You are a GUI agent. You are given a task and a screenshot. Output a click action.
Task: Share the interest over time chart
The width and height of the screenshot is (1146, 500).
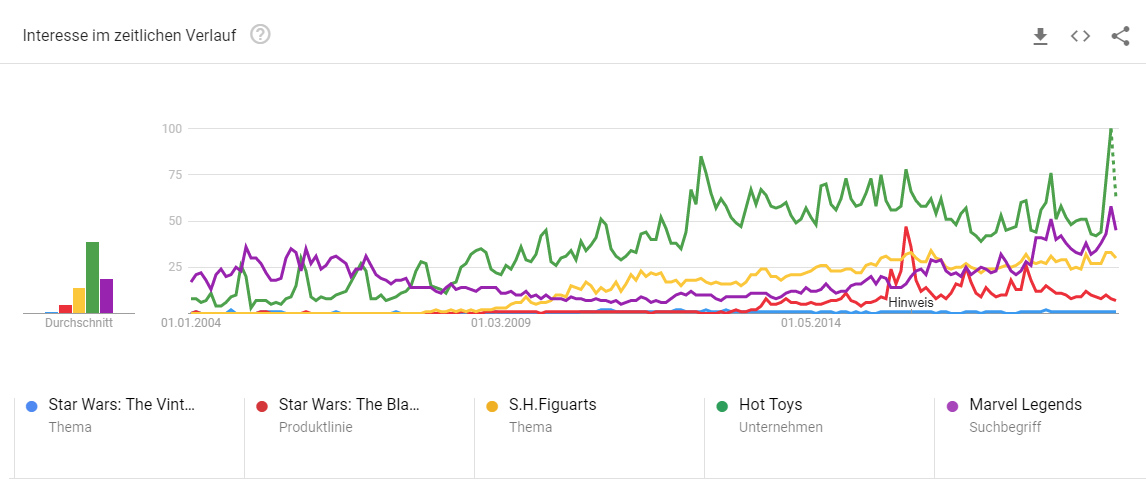coord(1120,36)
